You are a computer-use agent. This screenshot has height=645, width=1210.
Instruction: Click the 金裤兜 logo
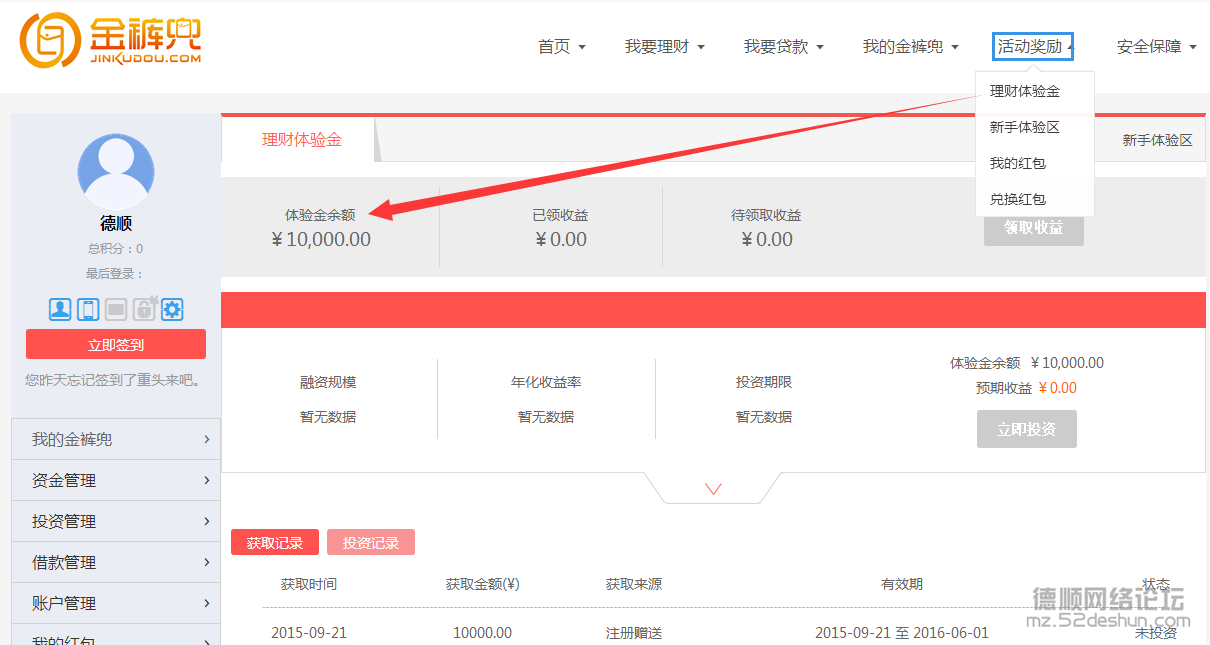coord(110,41)
